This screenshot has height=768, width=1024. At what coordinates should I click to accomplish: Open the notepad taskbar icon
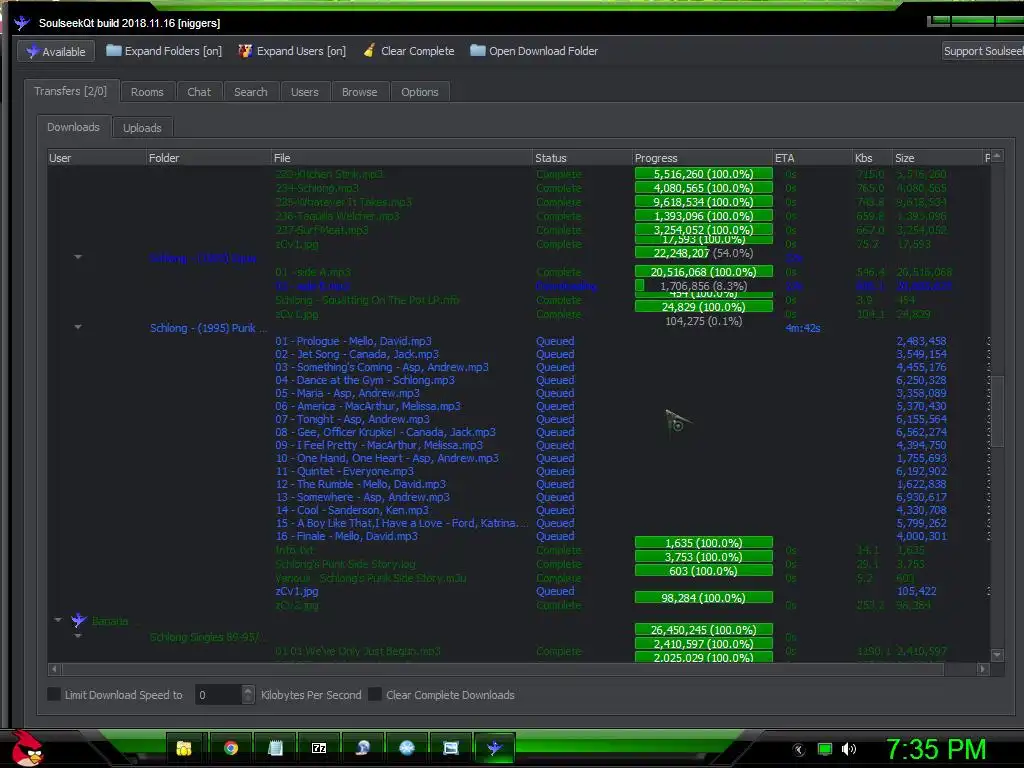point(275,748)
